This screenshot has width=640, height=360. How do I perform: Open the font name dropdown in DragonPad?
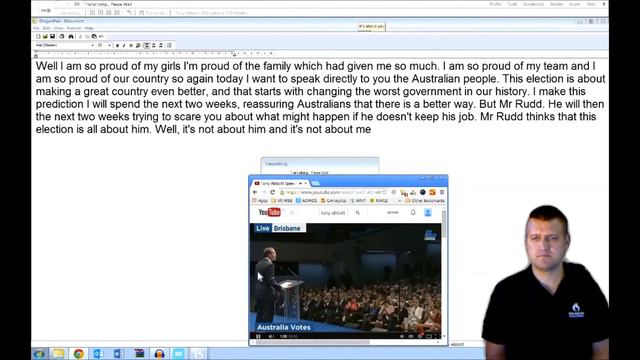tap(93, 45)
